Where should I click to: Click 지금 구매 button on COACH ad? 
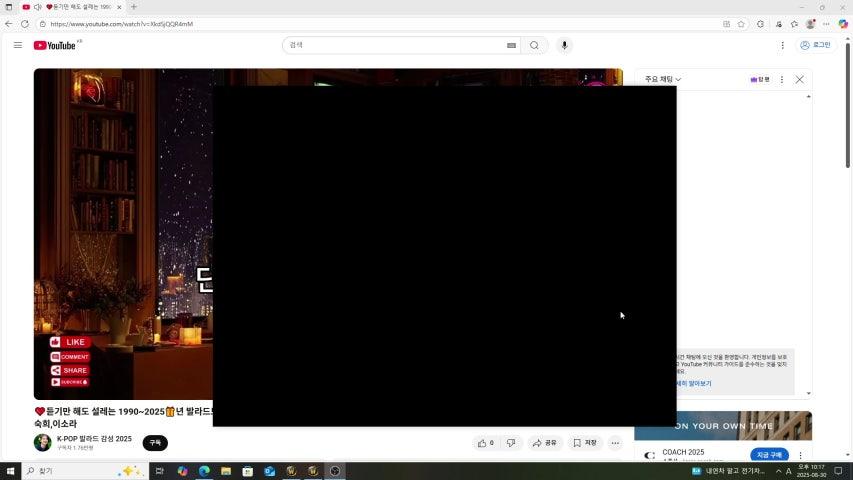(x=769, y=455)
